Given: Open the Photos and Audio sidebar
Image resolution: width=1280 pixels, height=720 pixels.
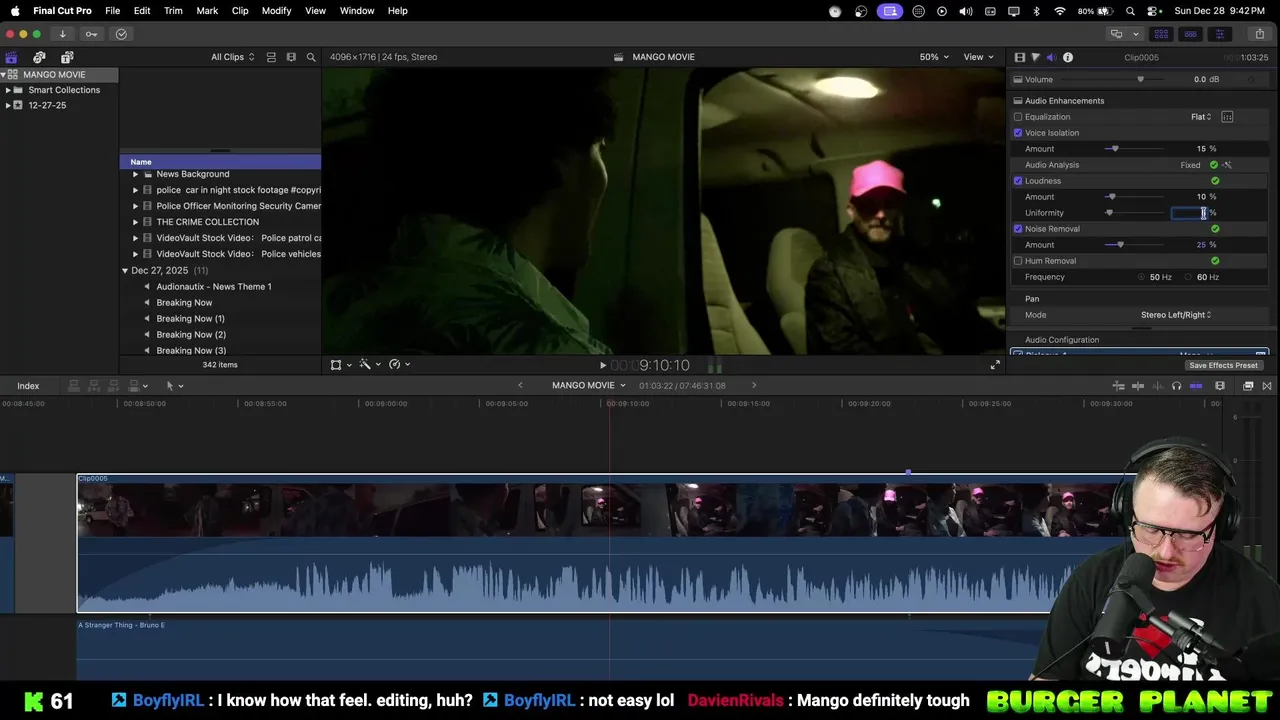Looking at the screenshot, I should 39,57.
